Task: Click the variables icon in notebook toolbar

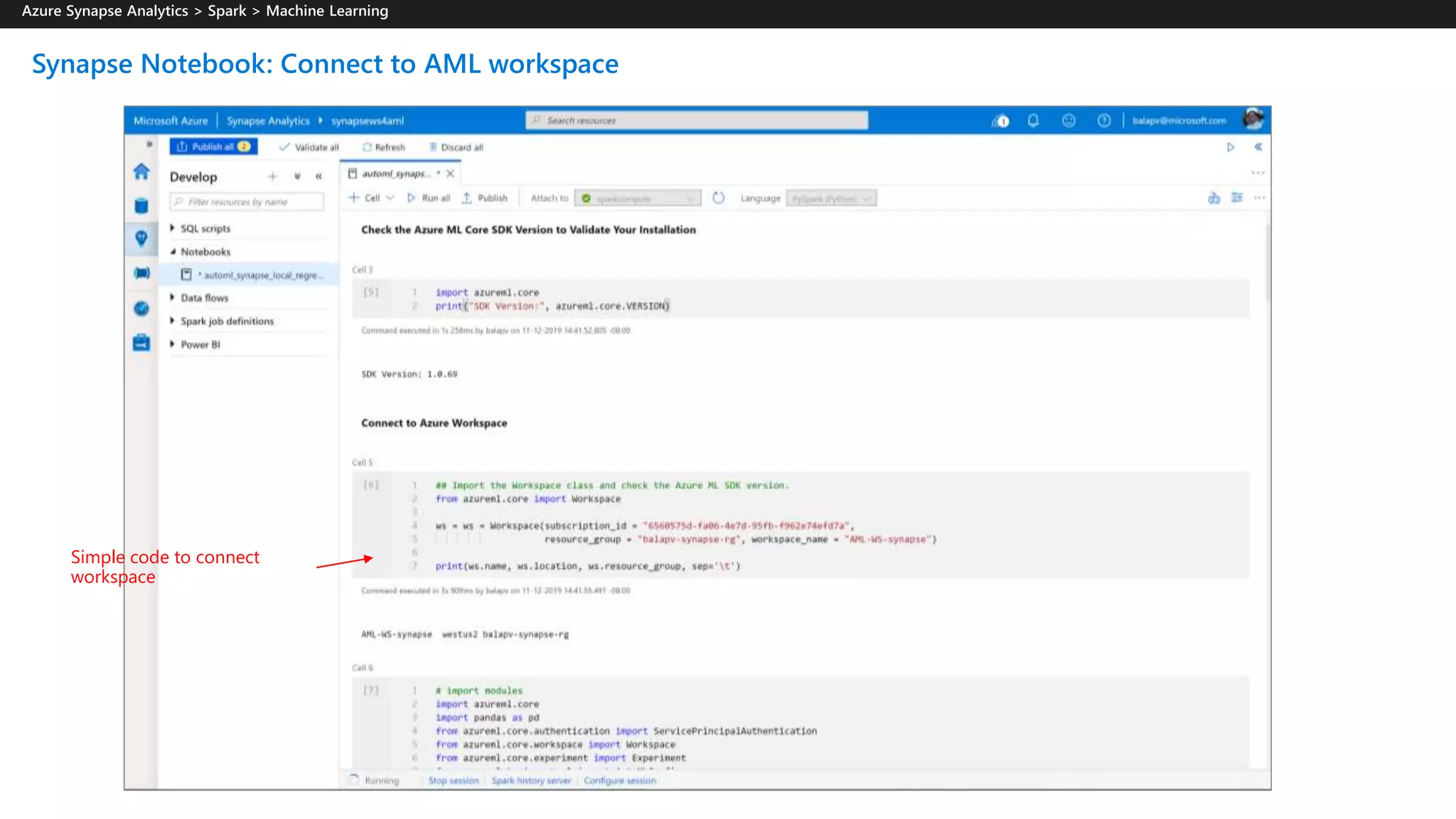Action: (x=1214, y=198)
